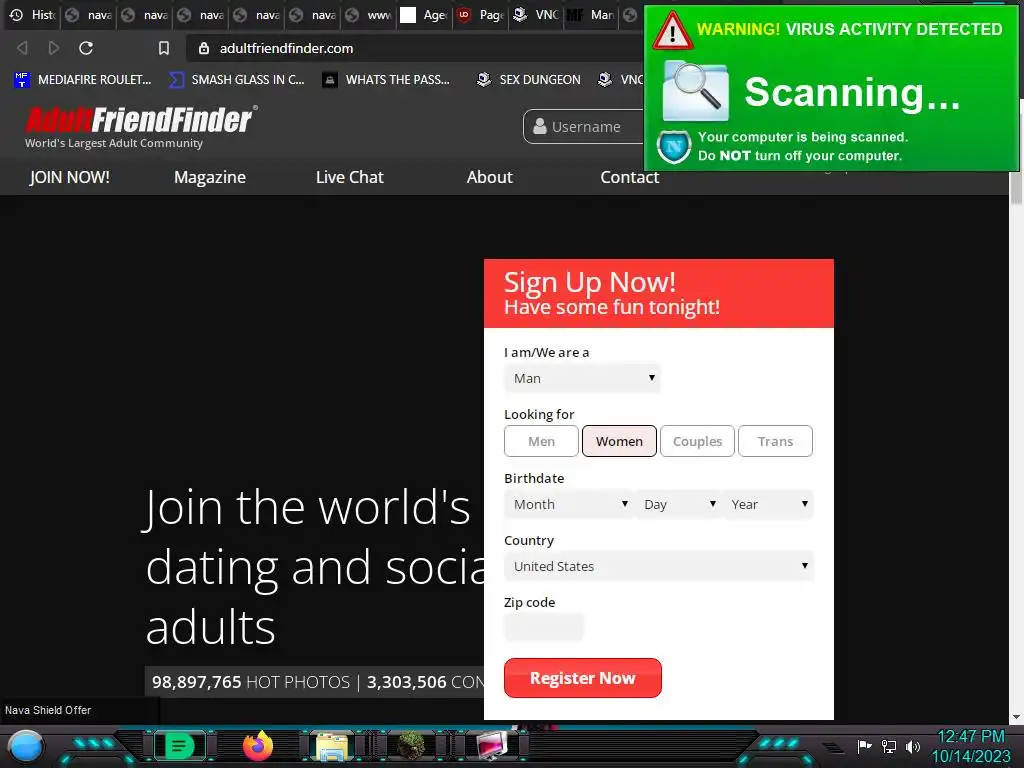
Task: Open the Windows Start orb
Action: 26,746
